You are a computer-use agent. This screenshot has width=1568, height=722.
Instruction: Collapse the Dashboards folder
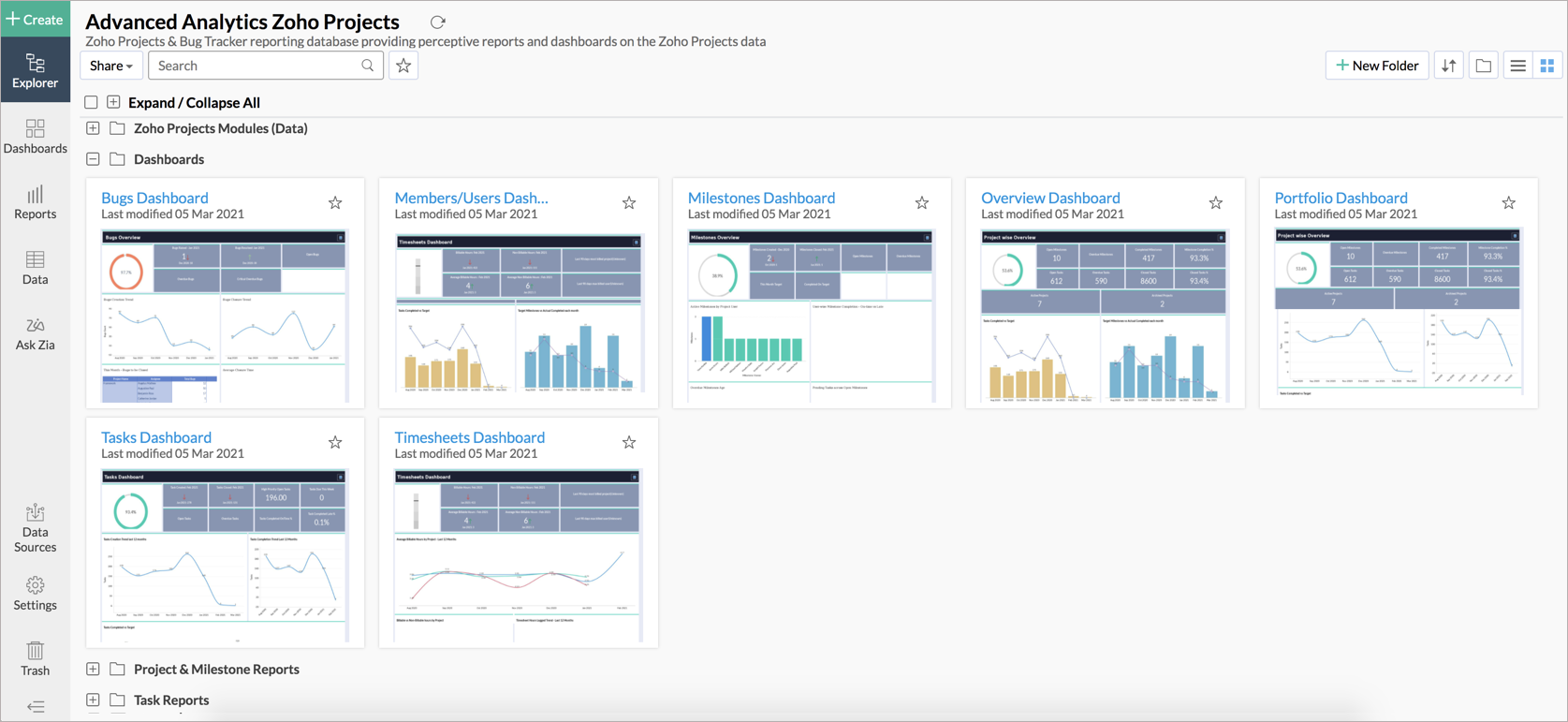93,159
